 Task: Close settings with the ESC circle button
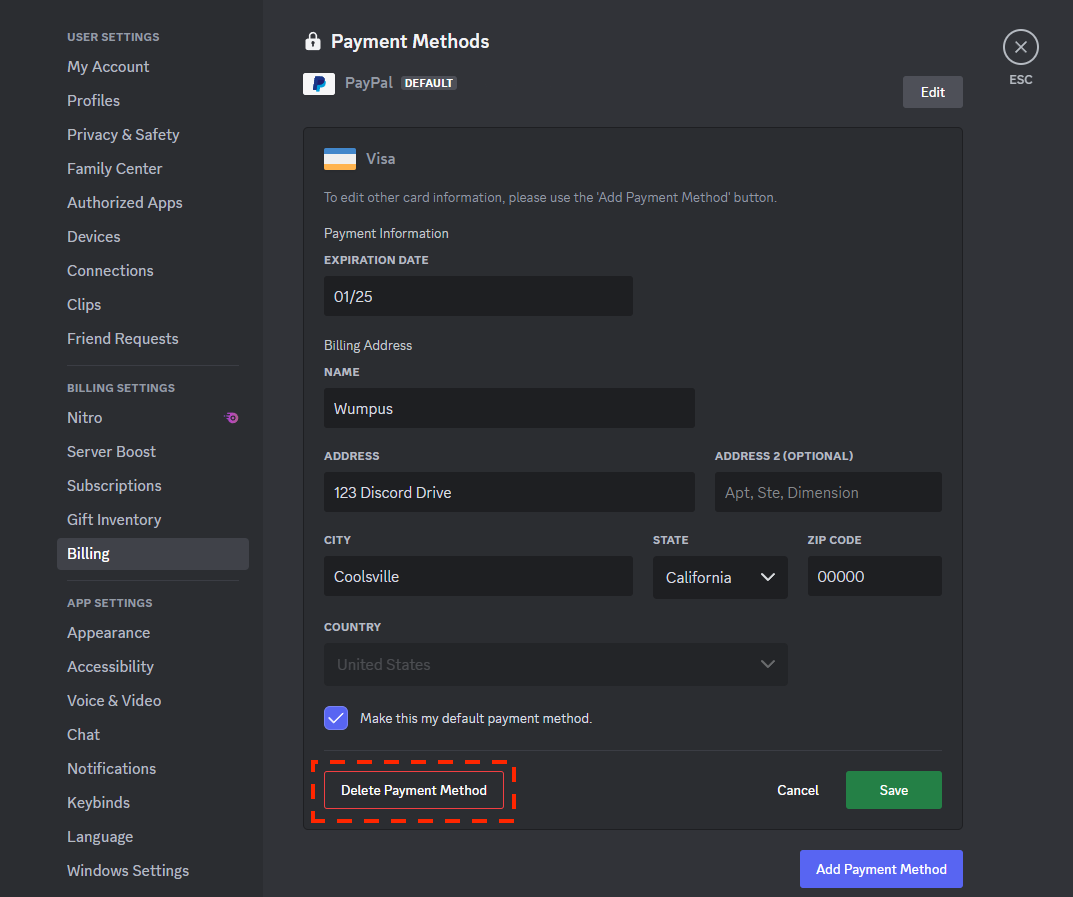coord(1020,46)
